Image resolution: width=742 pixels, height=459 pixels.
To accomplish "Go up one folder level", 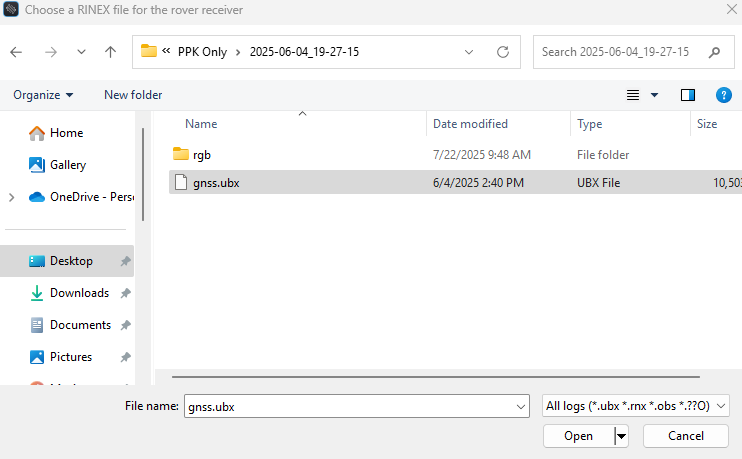I will 110,52.
